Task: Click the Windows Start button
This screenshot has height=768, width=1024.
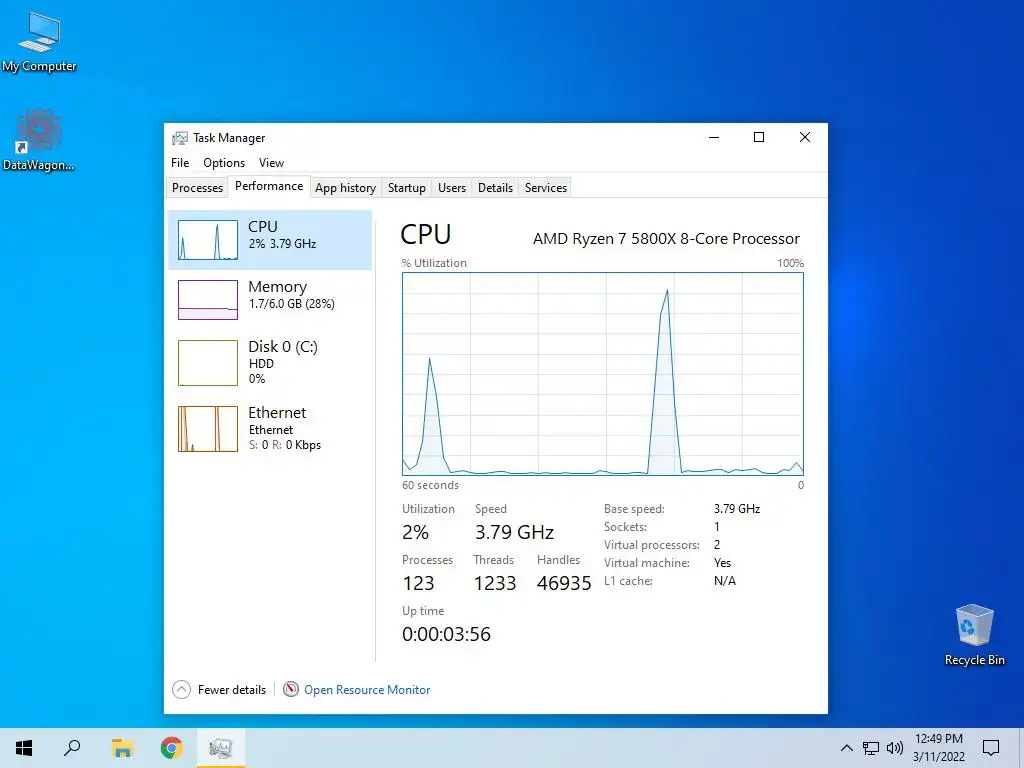Action: 24,748
